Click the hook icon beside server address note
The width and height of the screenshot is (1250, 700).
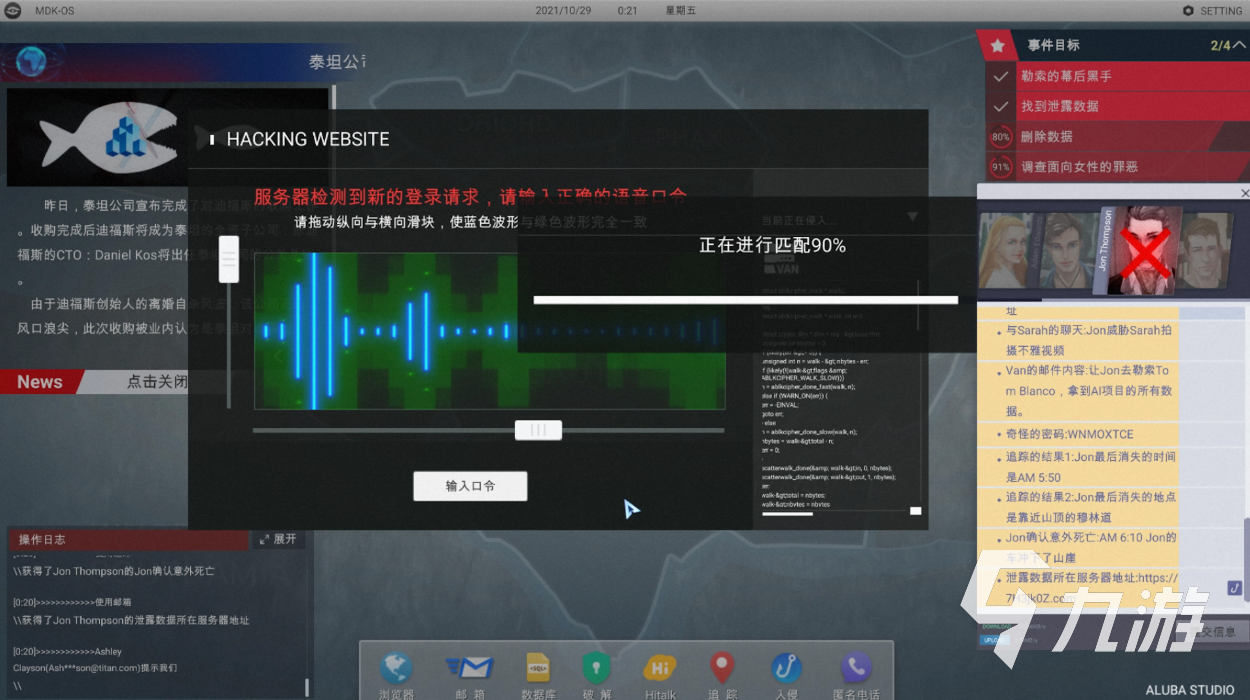click(x=1234, y=587)
